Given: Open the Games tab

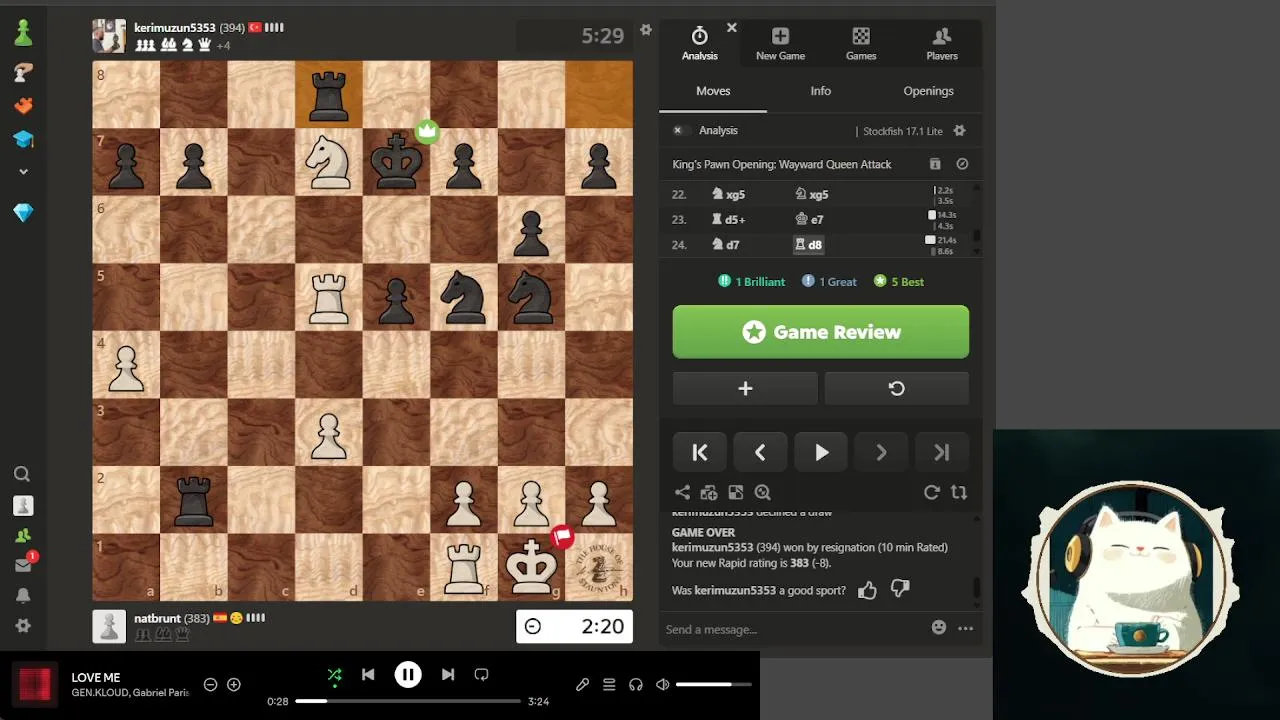Looking at the screenshot, I should (861, 44).
